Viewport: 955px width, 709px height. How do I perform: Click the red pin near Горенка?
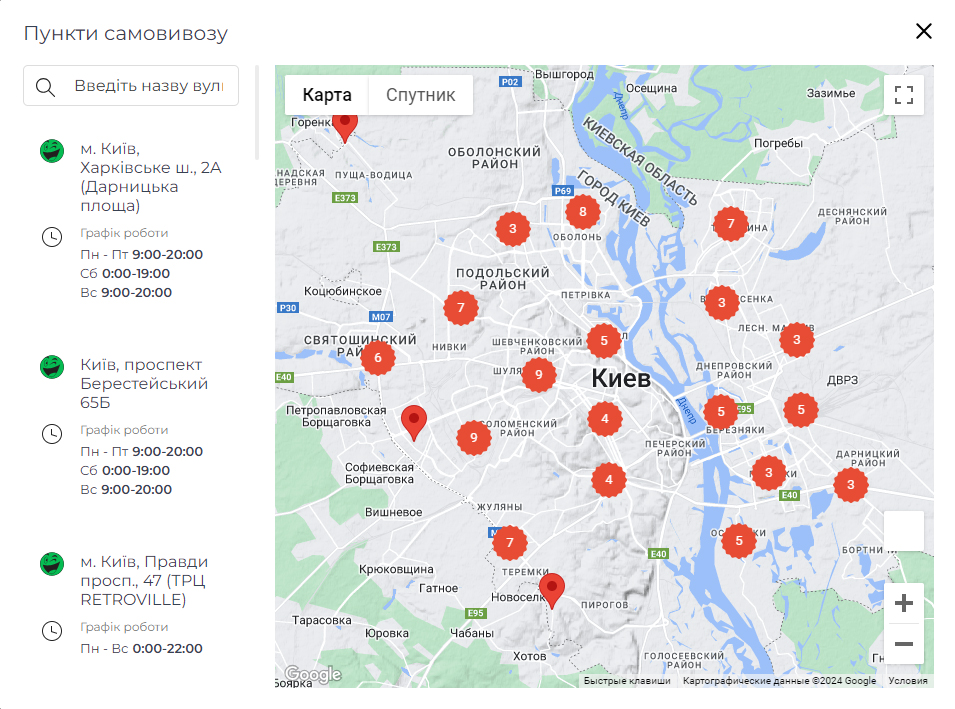point(344,128)
